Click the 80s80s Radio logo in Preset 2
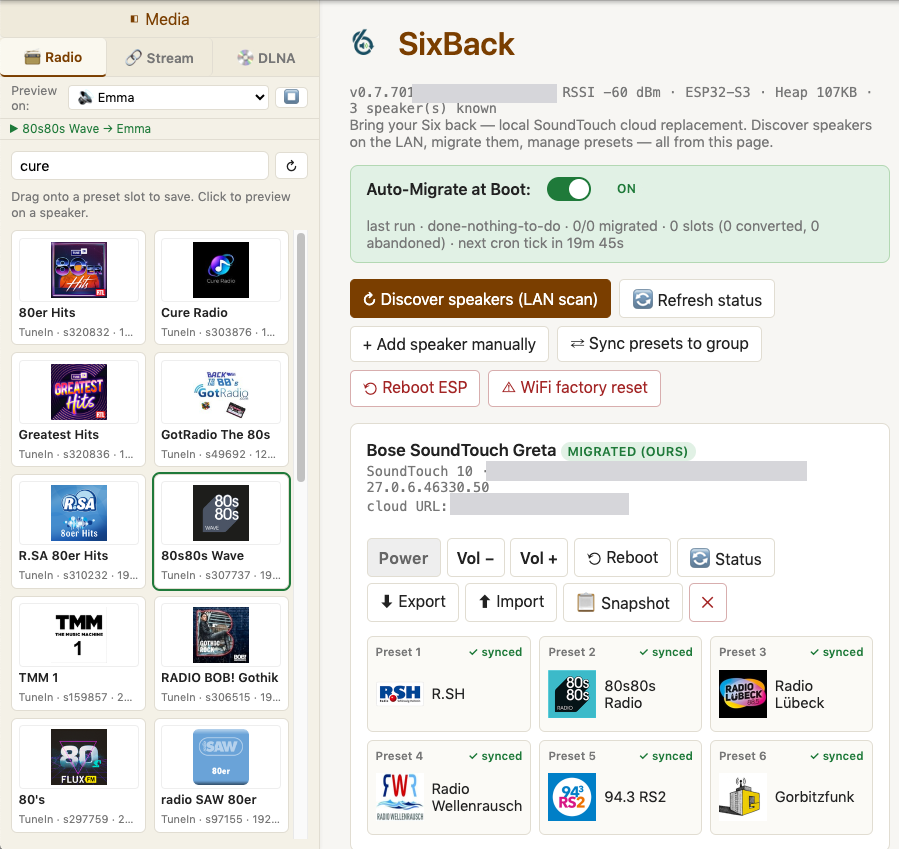 (572, 694)
